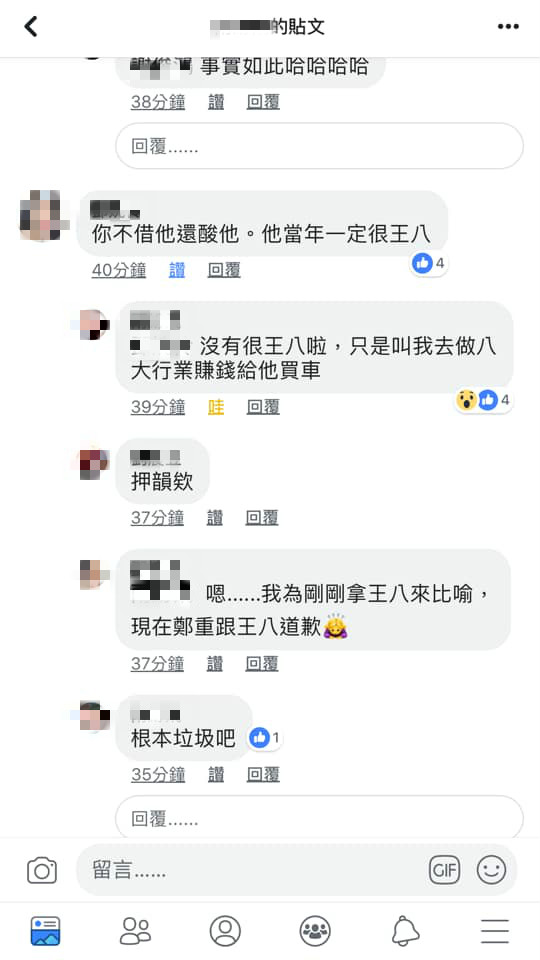Open the Friends tab
540x960 pixels.
pyautogui.click(x=135, y=931)
